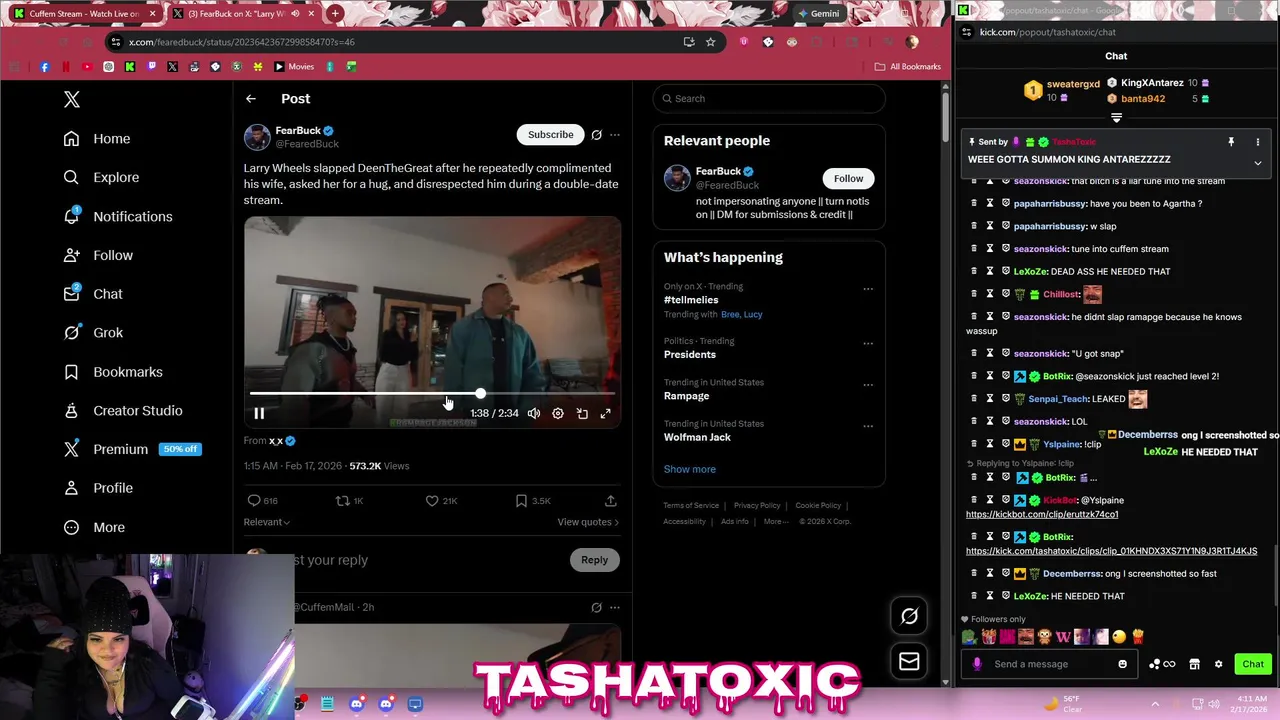Collapse the pinned message chevron

pos(1258,163)
